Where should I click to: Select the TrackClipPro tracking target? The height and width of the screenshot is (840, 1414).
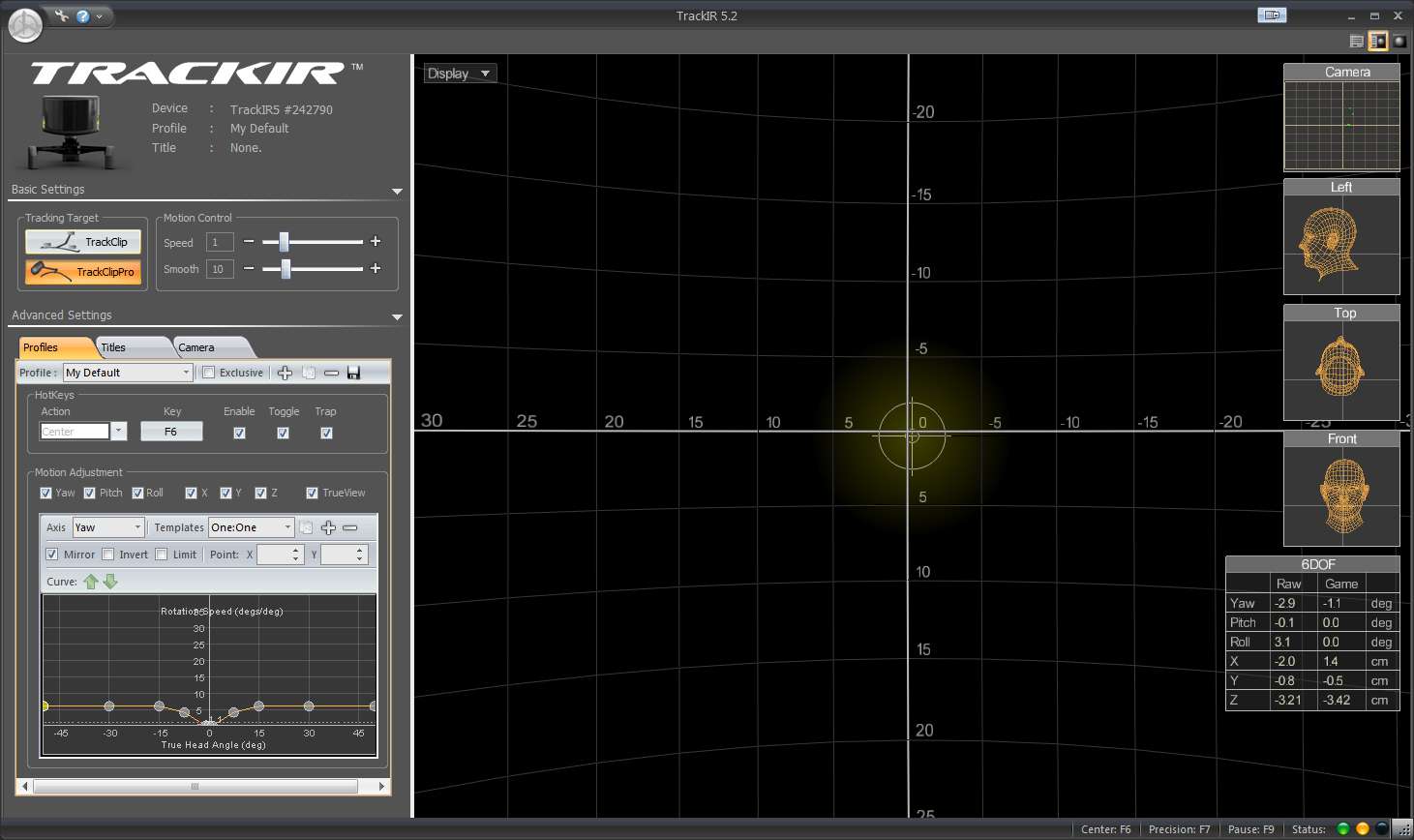point(83,272)
